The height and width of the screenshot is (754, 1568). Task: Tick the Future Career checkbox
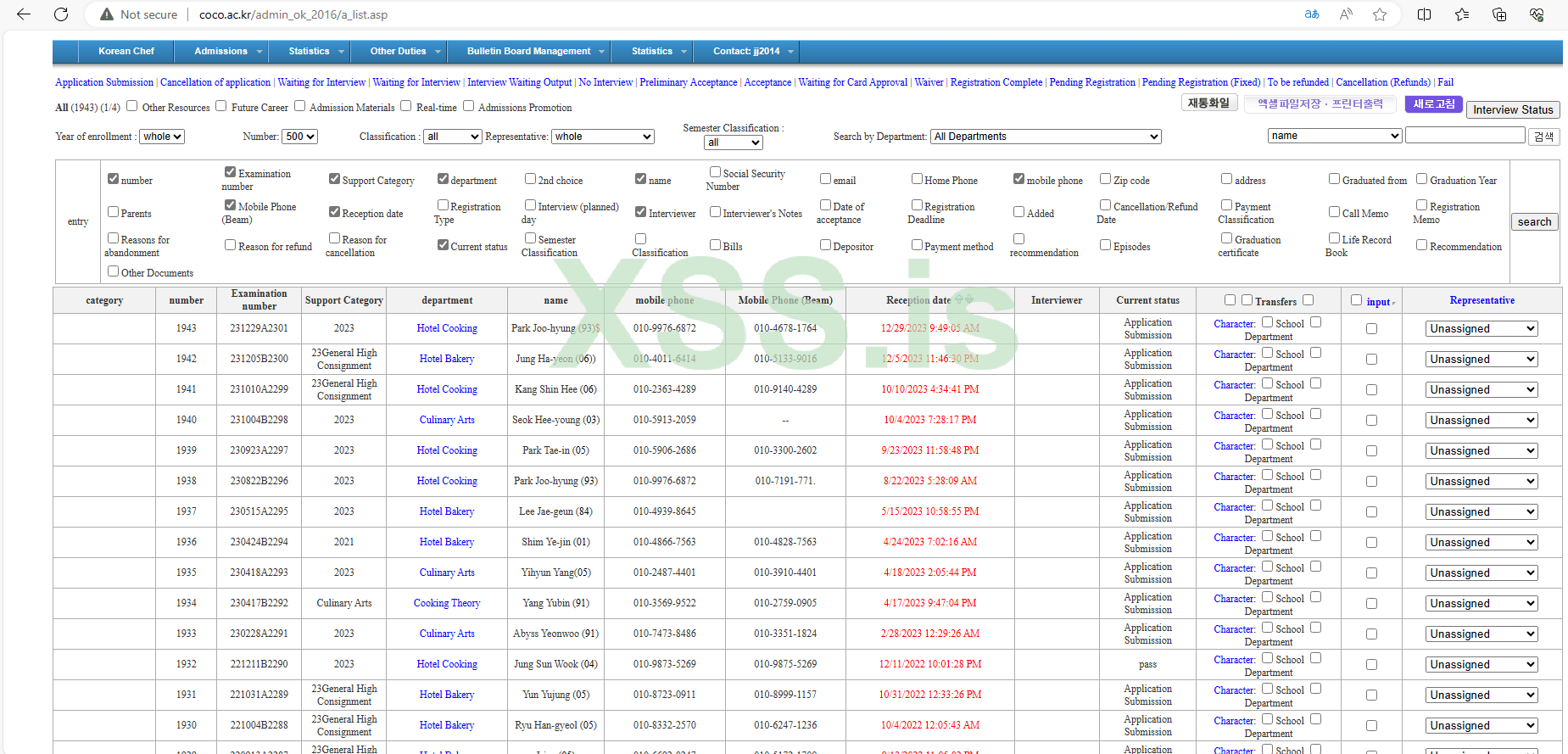221,106
